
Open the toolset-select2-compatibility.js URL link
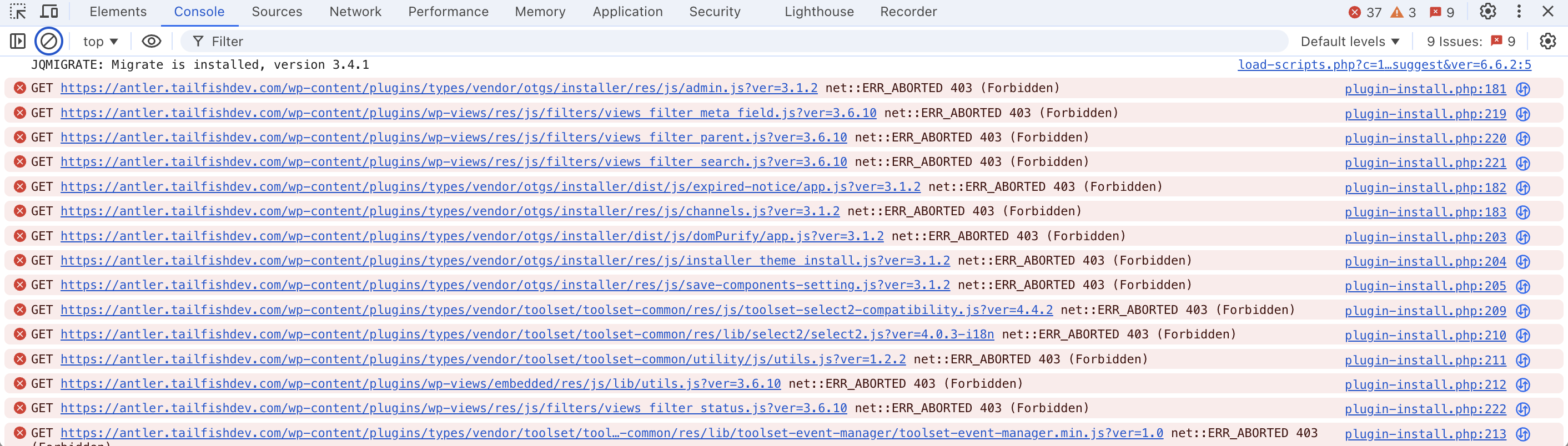pyautogui.click(x=556, y=310)
